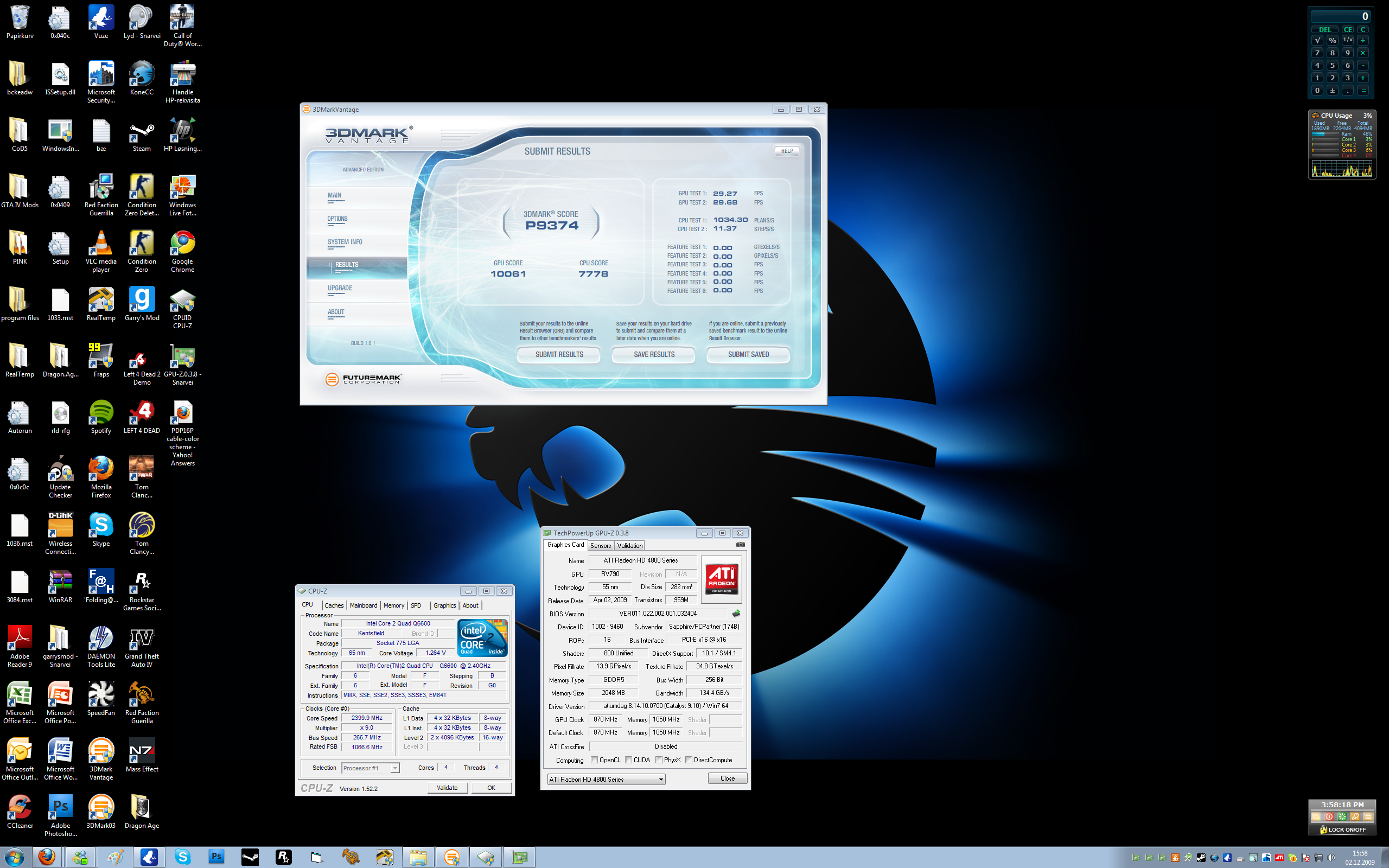The height and width of the screenshot is (868, 1389).
Task: Open the VLC media player shortcut
Action: tap(101, 251)
